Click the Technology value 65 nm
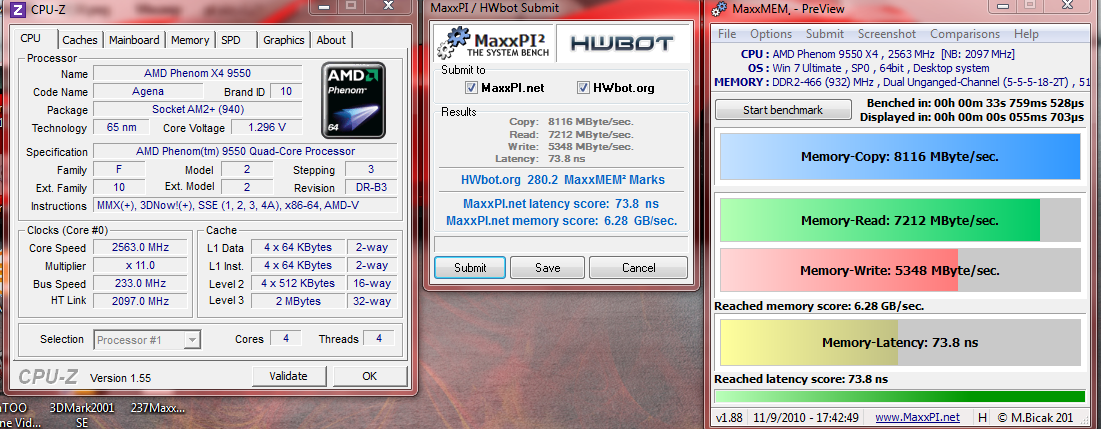 point(121,128)
